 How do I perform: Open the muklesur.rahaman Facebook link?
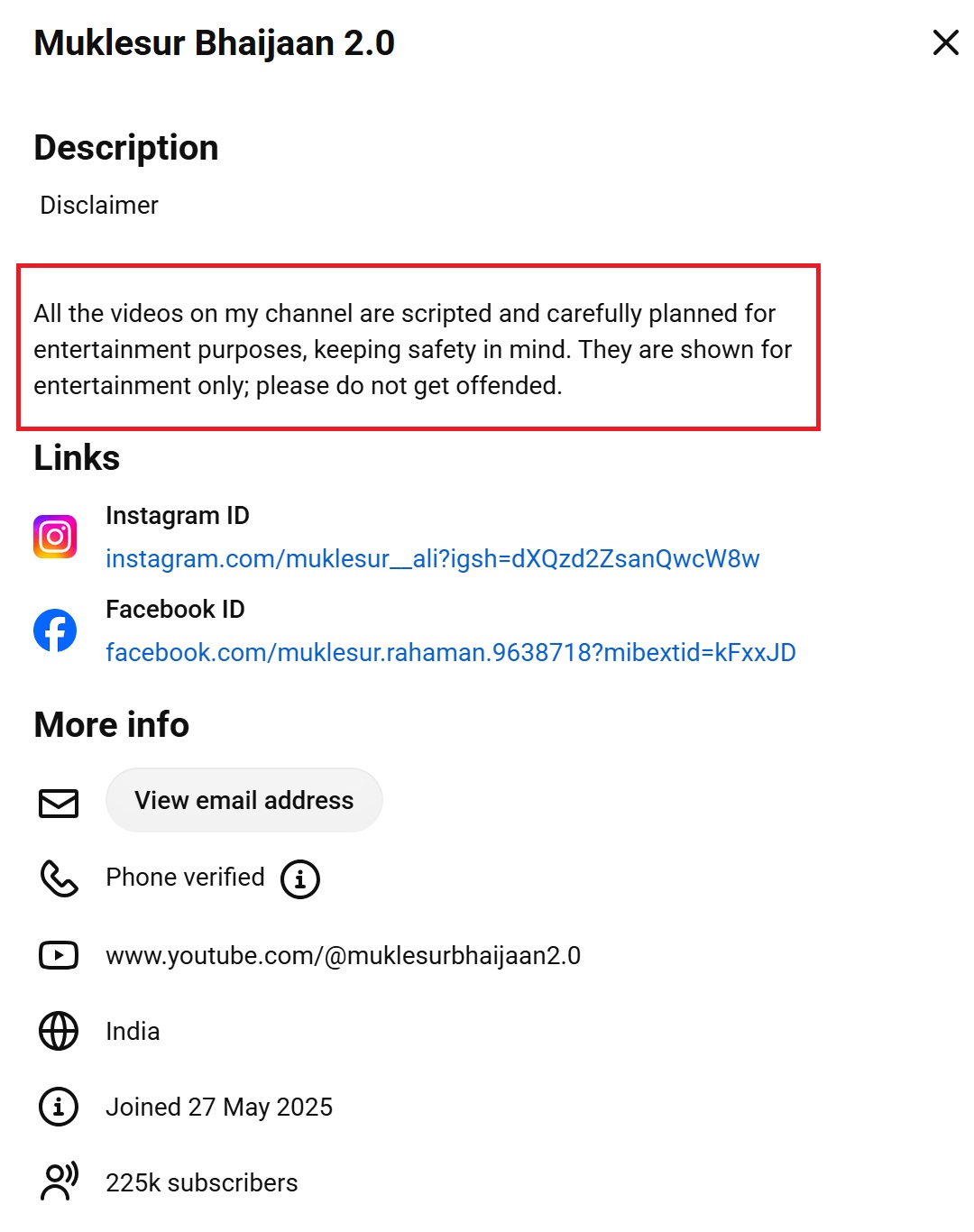[450, 653]
